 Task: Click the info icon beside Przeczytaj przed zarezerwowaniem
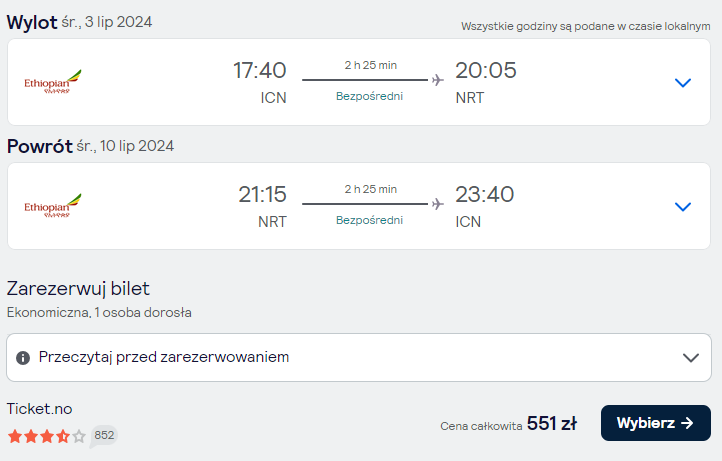click(x=23, y=358)
